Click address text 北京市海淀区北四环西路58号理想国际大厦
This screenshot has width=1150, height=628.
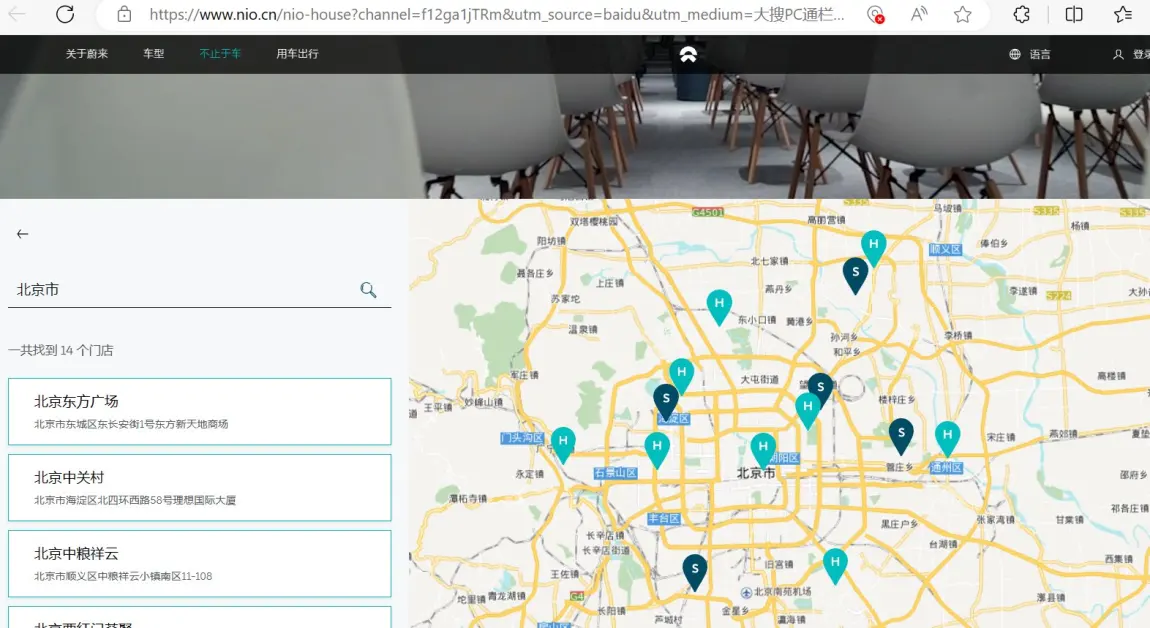(135, 500)
